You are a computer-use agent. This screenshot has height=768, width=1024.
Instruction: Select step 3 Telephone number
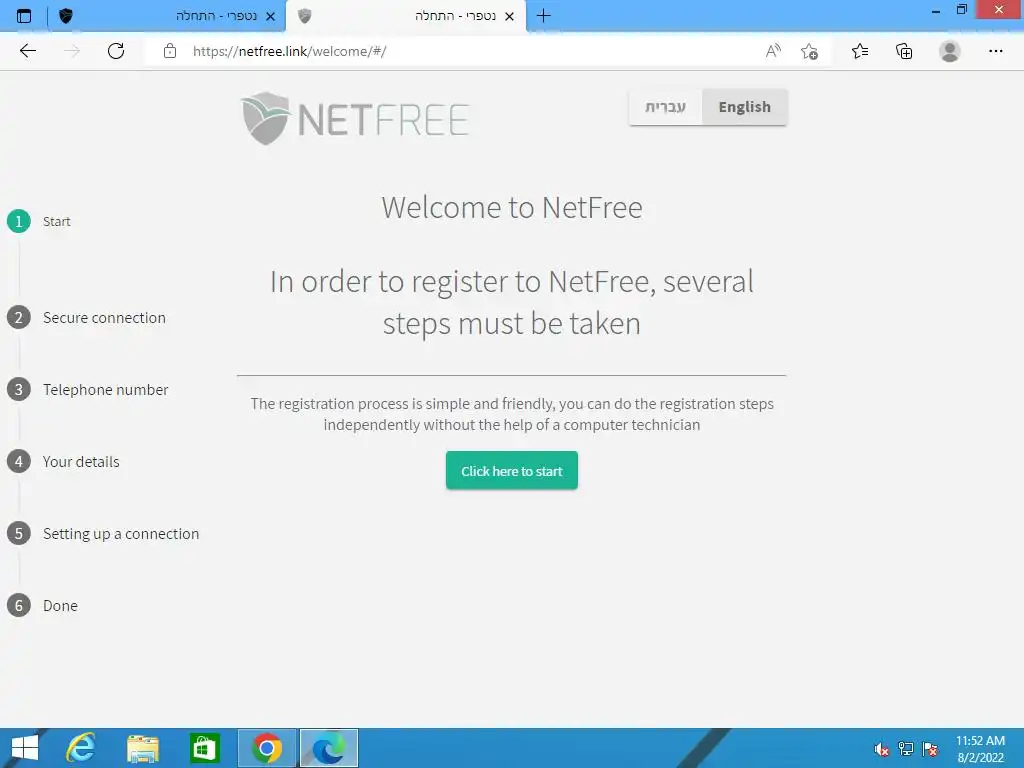[x=88, y=389]
